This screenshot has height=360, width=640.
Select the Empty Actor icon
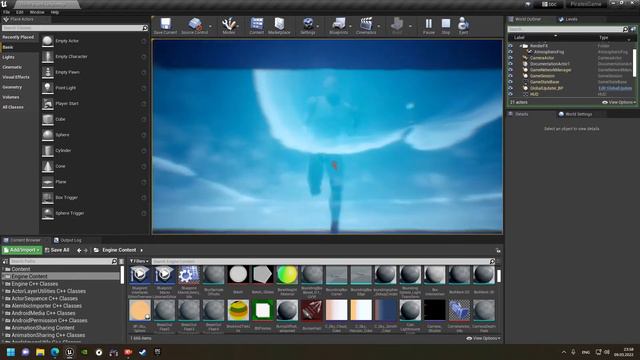(x=48, y=41)
